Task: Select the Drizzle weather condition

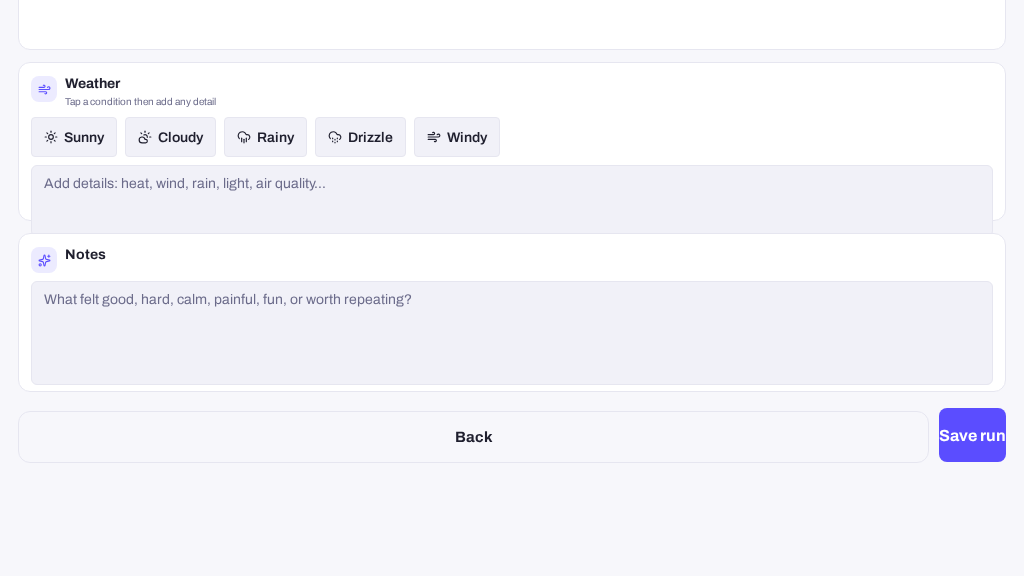Action: click(360, 137)
